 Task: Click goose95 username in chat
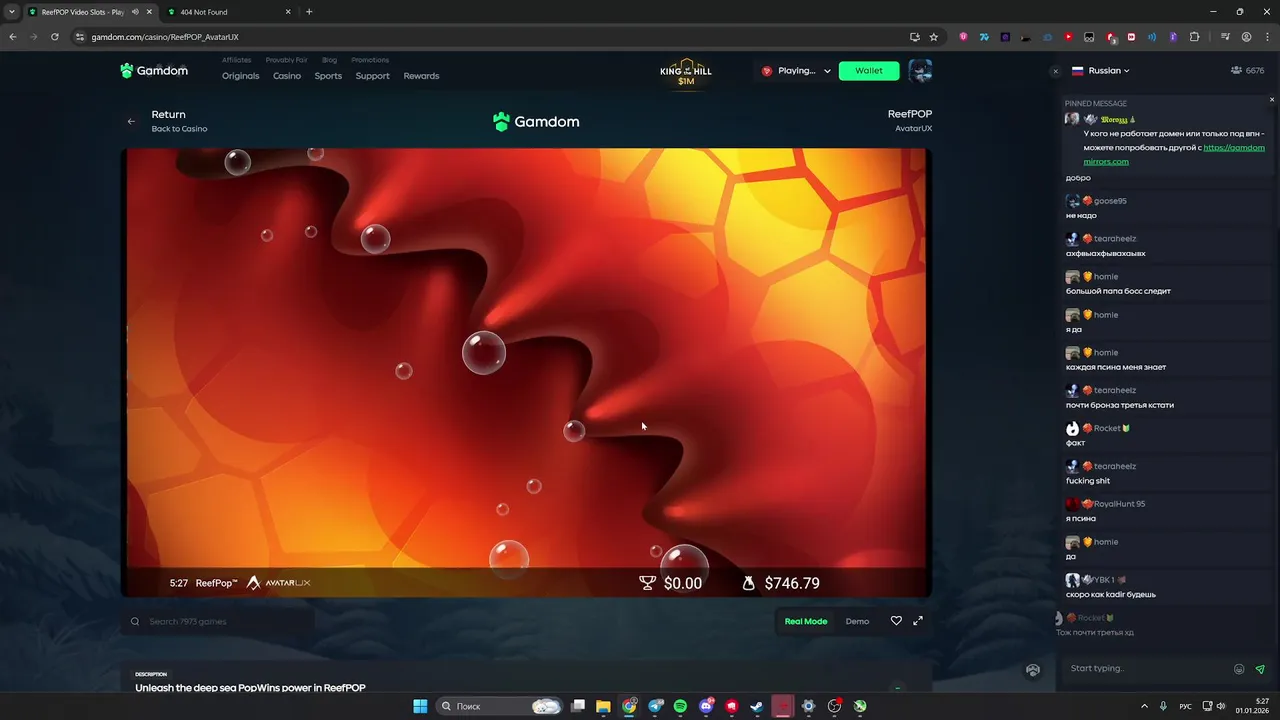click(1110, 201)
